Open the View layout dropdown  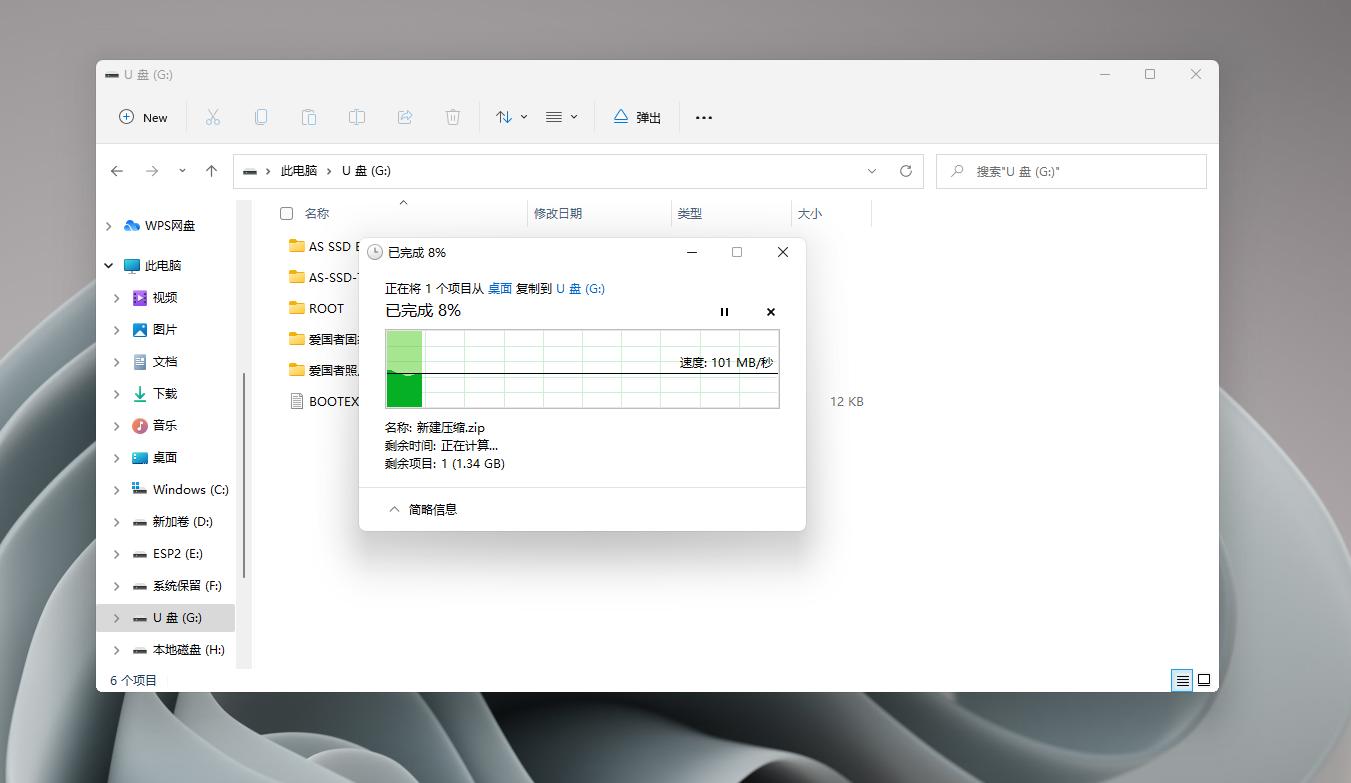[561, 117]
